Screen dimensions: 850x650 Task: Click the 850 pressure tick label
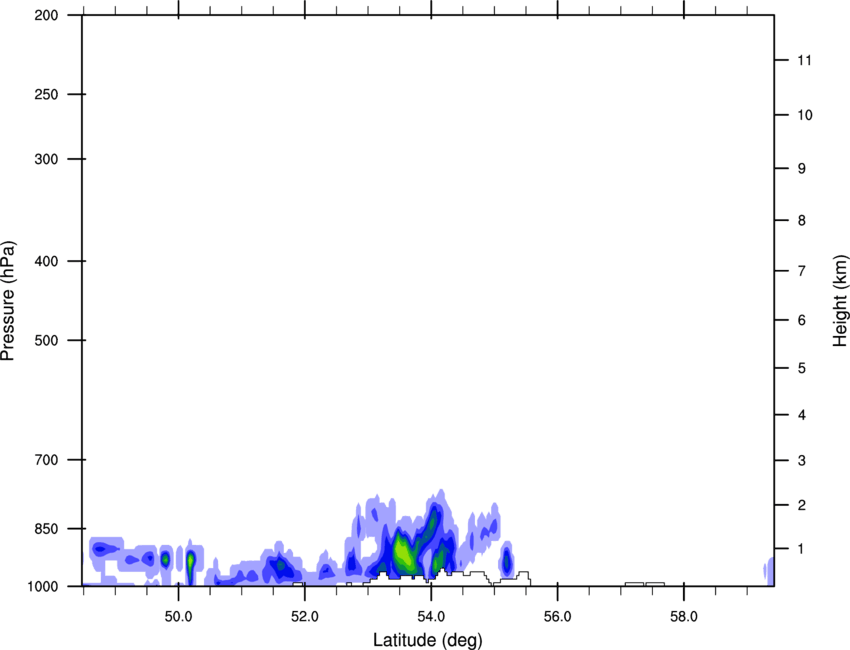tap(46, 529)
